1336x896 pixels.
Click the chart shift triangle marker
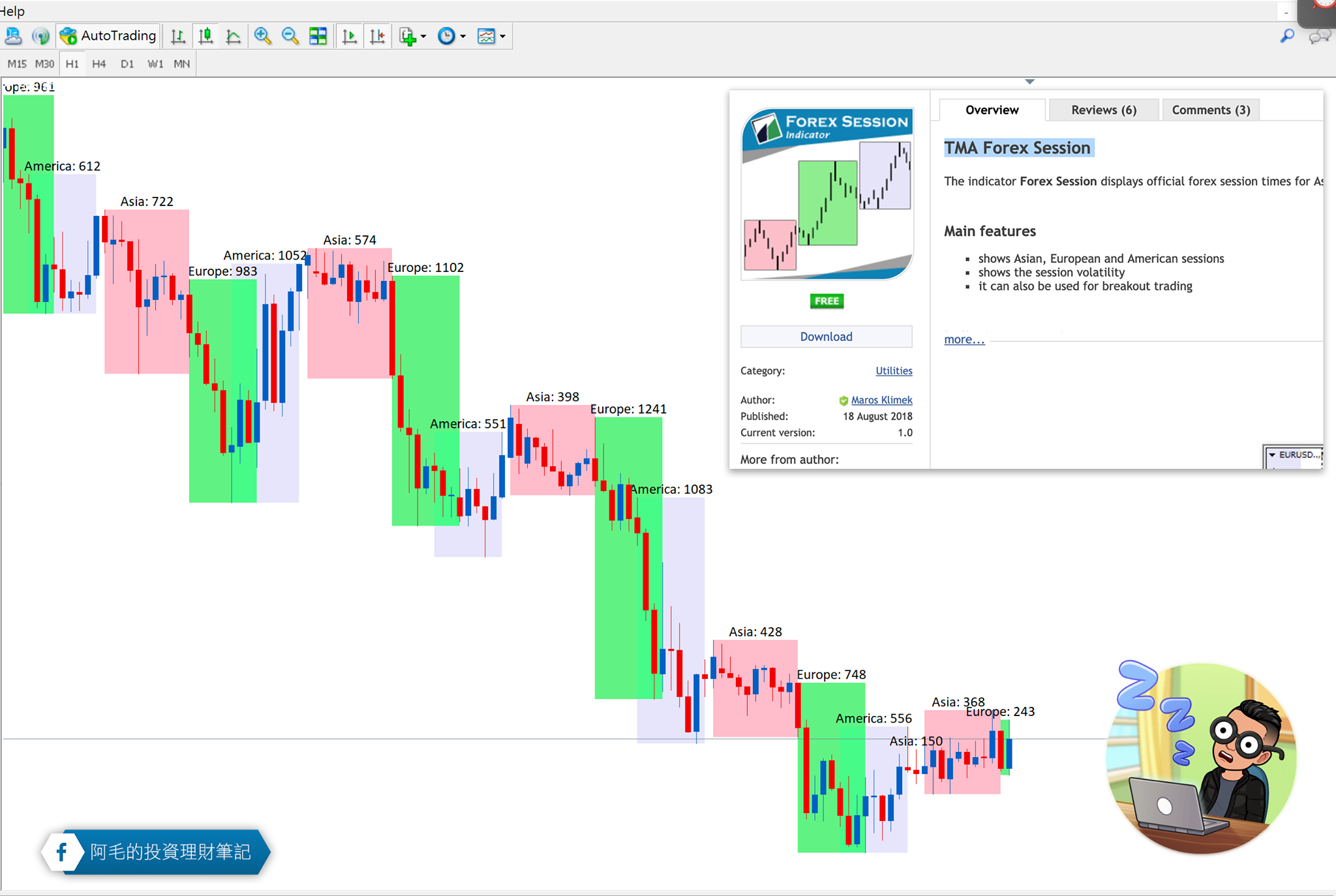tap(1029, 82)
